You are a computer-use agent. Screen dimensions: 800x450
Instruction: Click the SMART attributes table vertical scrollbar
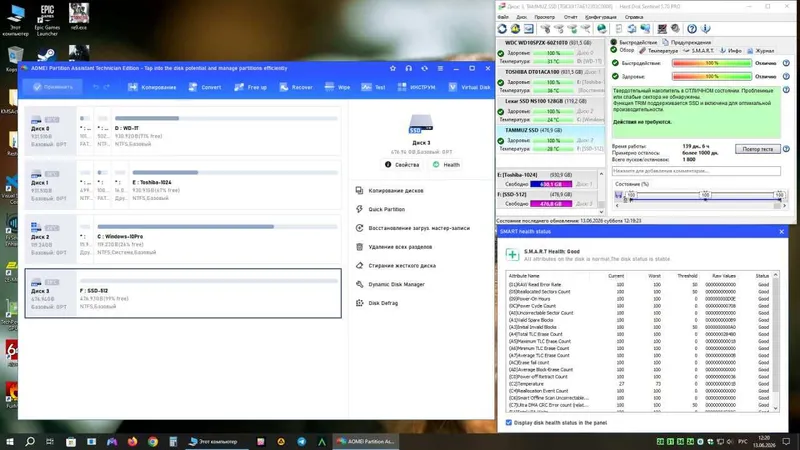[776, 342]
